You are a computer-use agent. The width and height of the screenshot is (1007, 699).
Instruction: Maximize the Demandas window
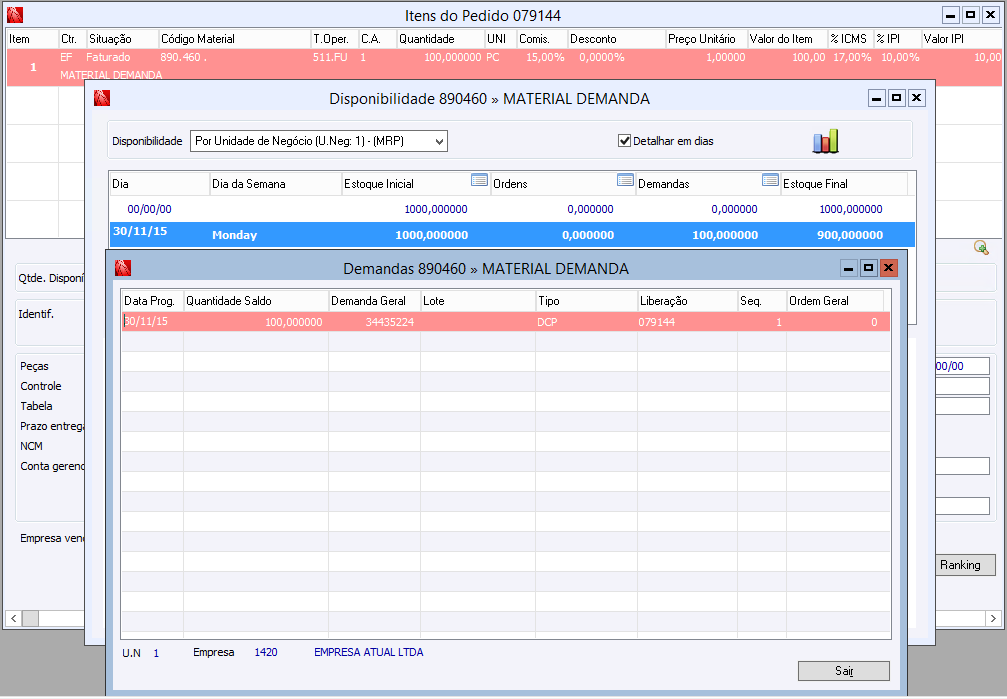868,268
